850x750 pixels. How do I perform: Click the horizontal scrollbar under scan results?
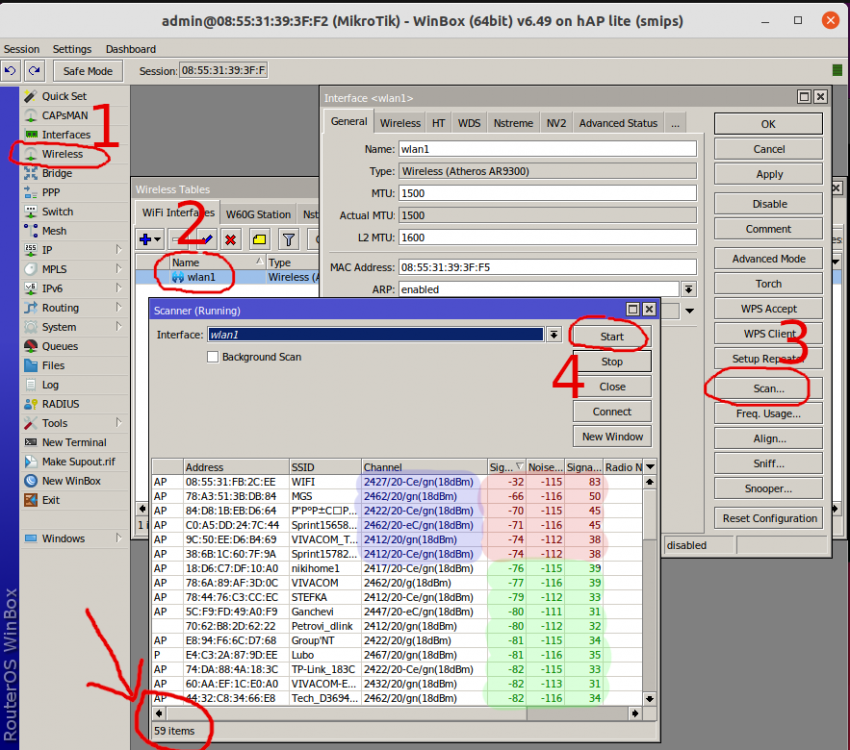(x=400, y=715)
